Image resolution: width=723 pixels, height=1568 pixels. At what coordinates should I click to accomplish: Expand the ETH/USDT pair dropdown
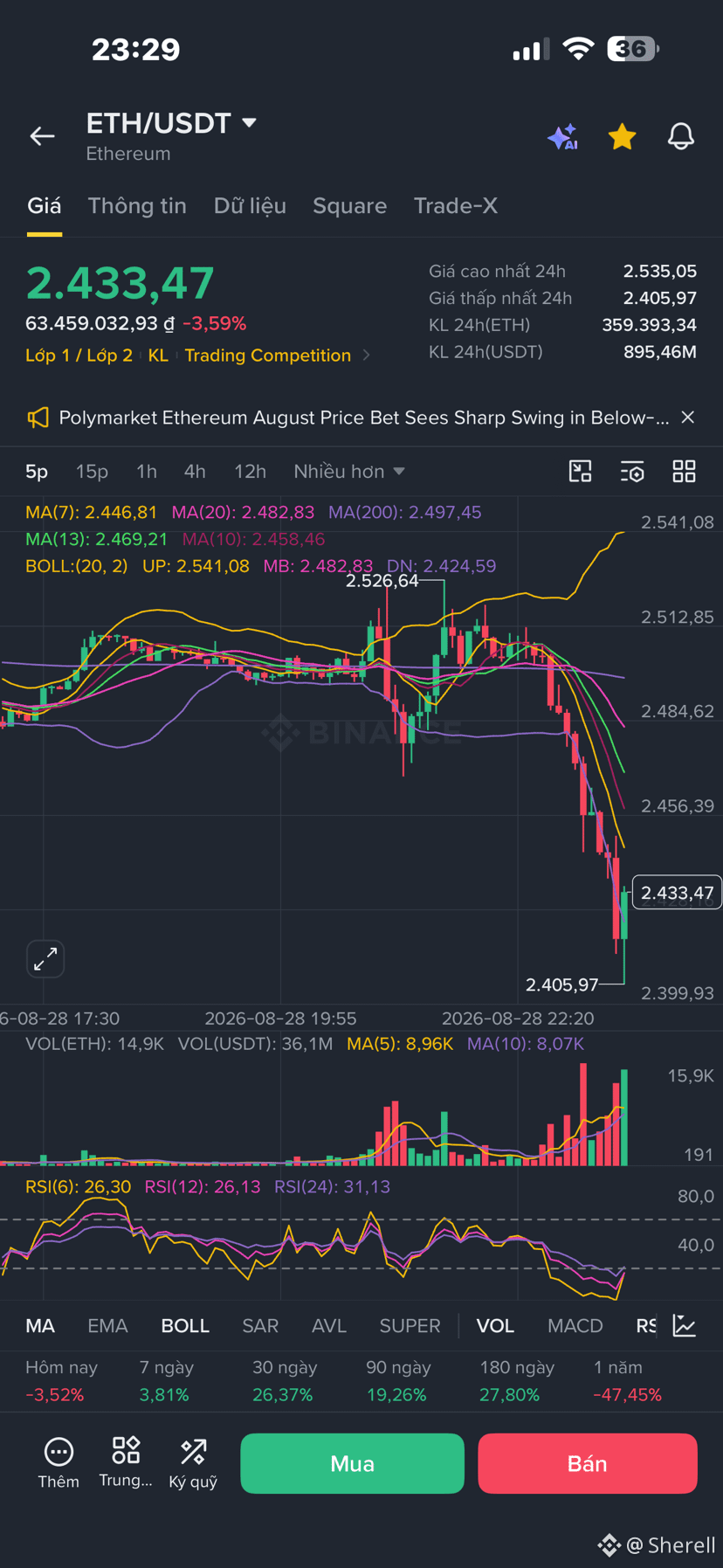pyautogui.click(x=249, y=123)
